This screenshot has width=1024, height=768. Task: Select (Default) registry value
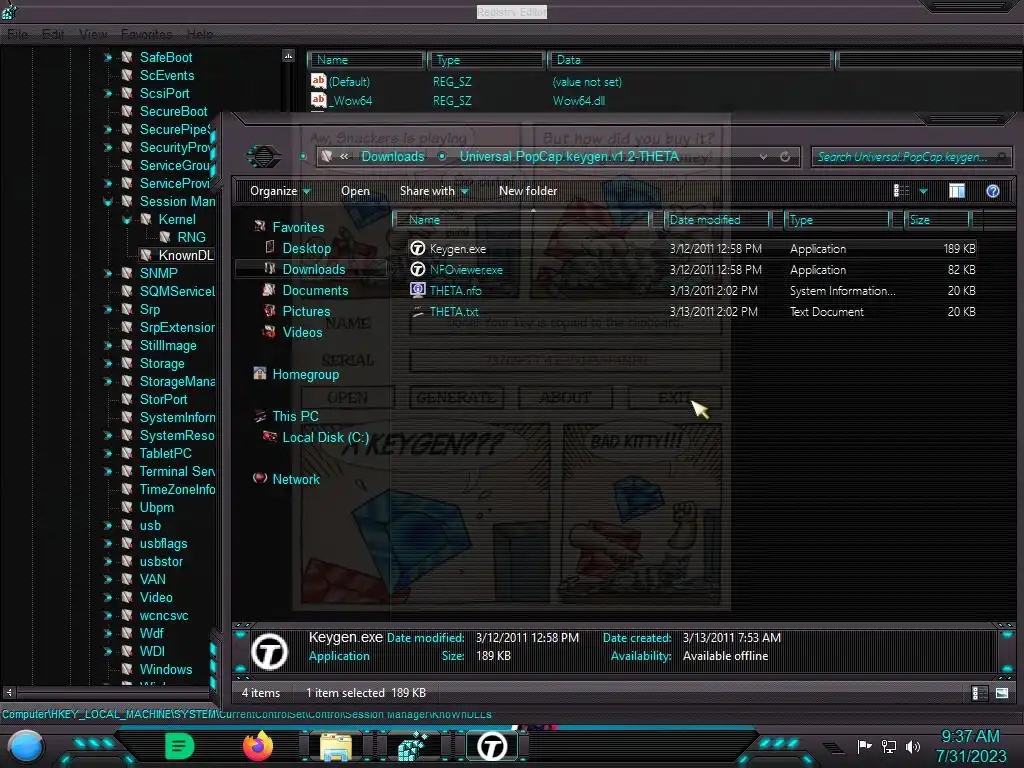pos(349,82)
